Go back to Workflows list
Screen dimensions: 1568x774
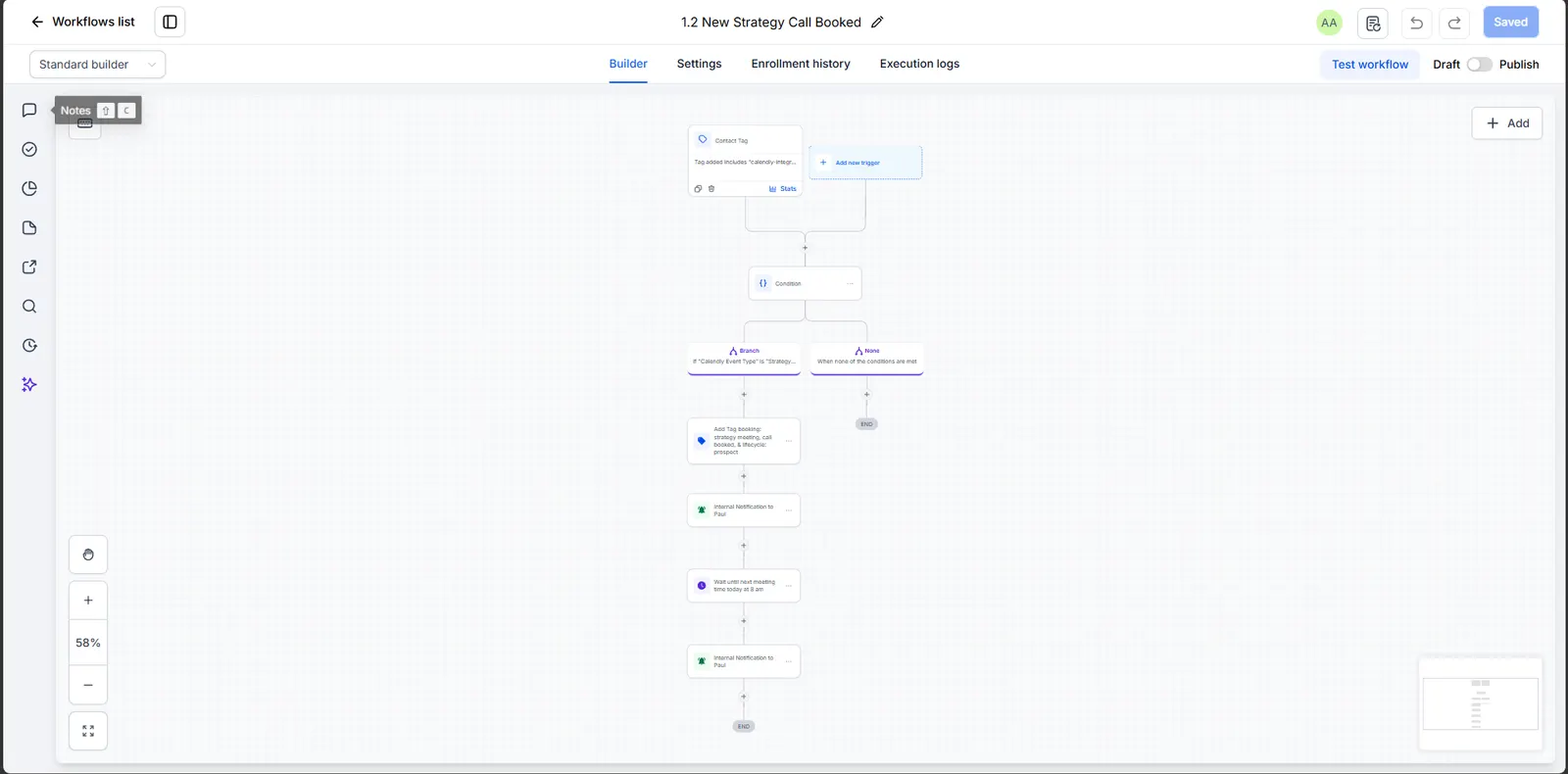82,22
